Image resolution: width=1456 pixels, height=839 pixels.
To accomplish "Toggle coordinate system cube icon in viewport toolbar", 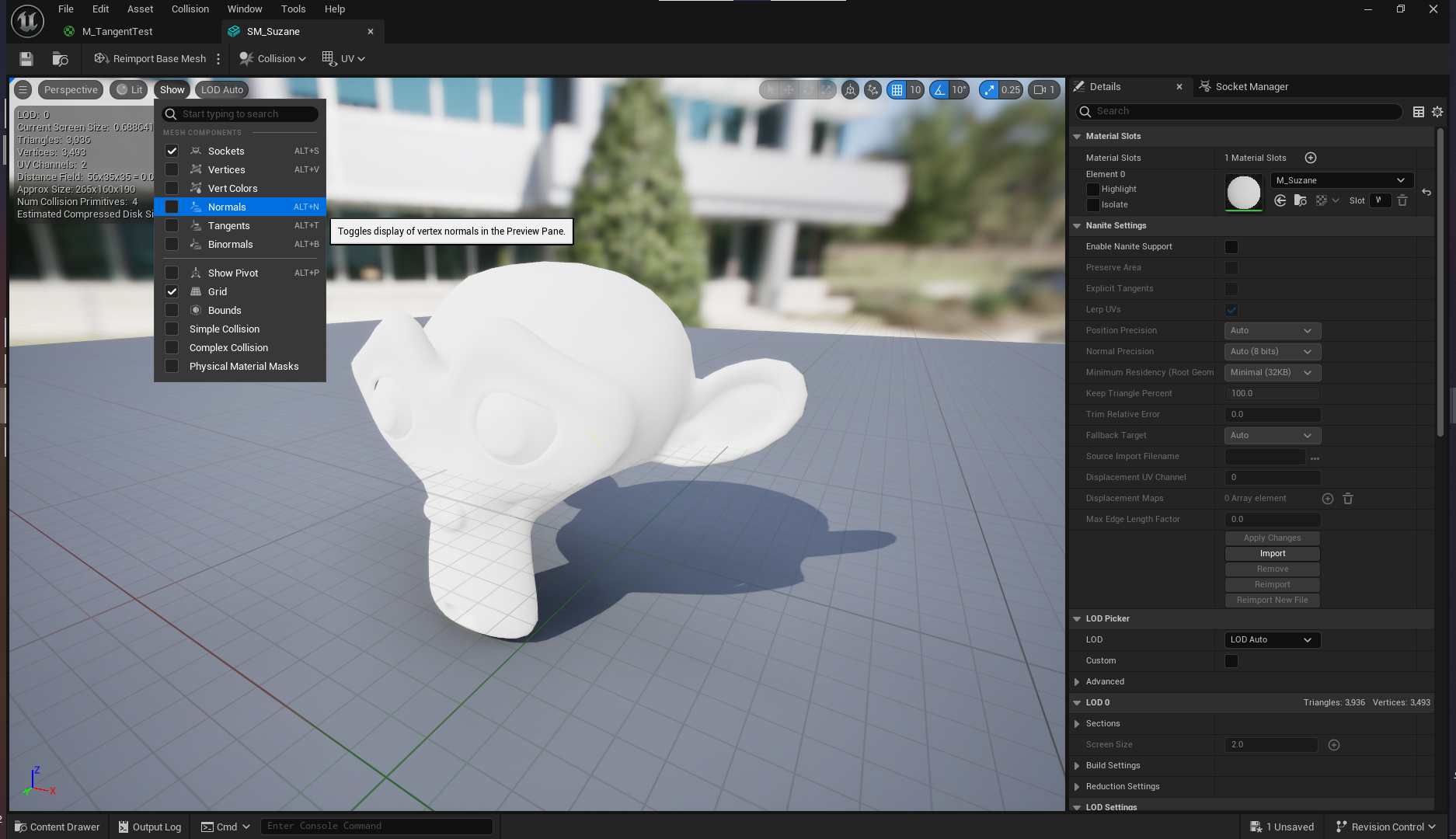I will point(851,90).
